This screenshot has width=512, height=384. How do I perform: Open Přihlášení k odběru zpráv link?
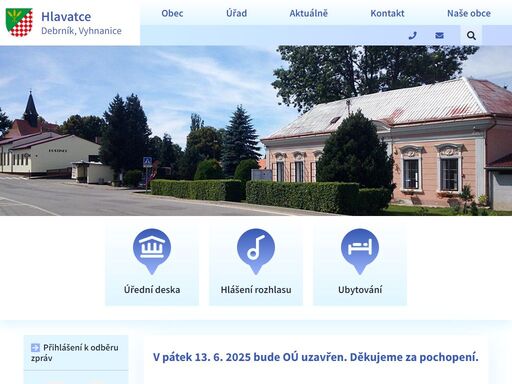point(76,353)
